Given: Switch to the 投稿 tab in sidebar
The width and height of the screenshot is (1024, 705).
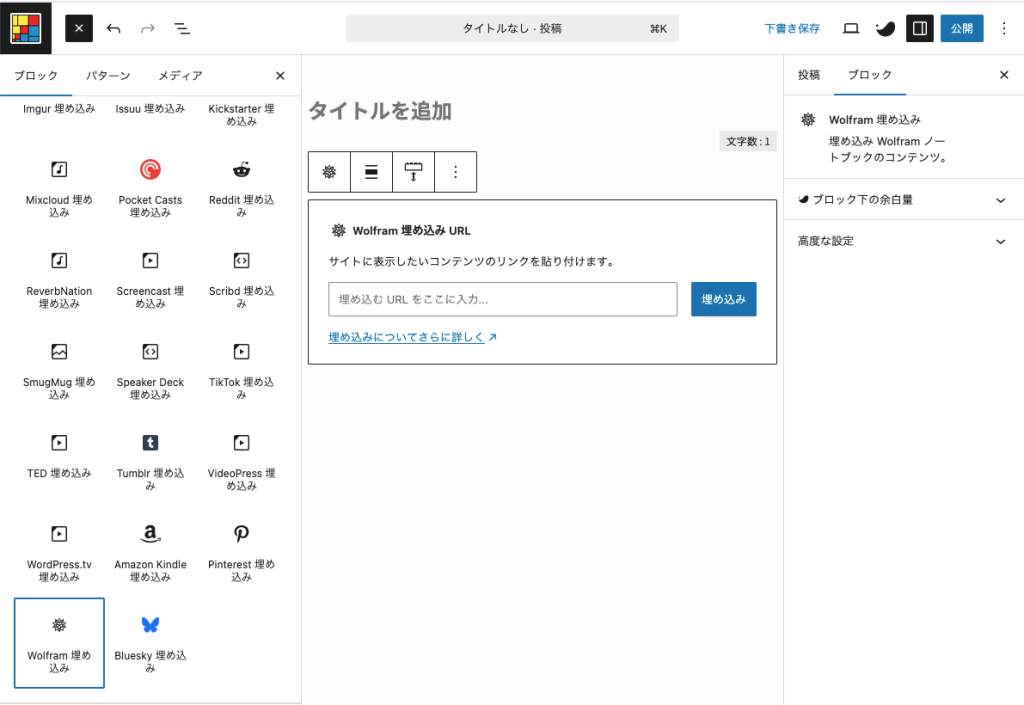Looking at the screenshot, I should pyautogui.click(x=809, y=75).
